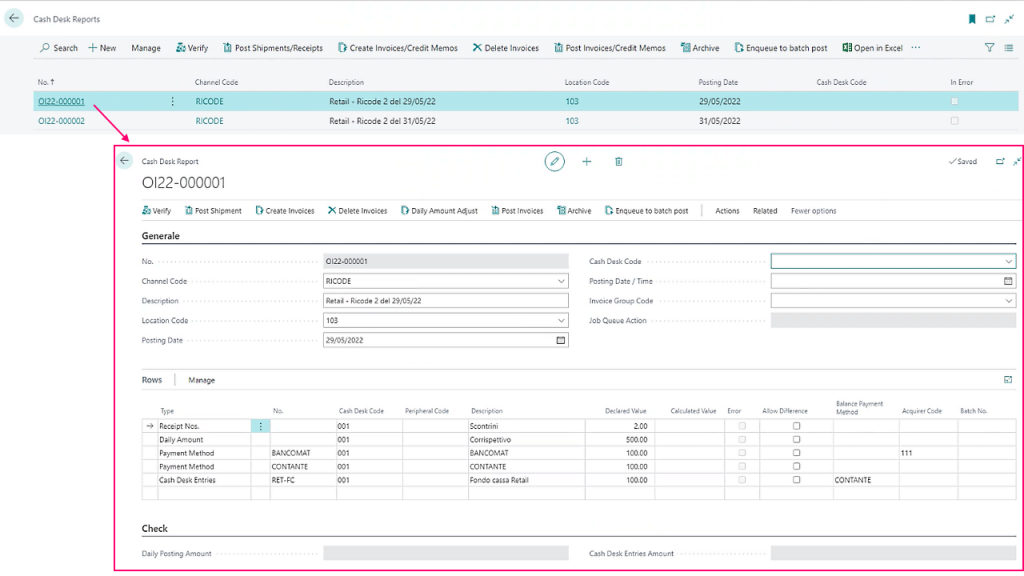Collapse the Cash Desk Reports page view
This screenshot has width=1024, height=576.
click(x=1009, y=19)
